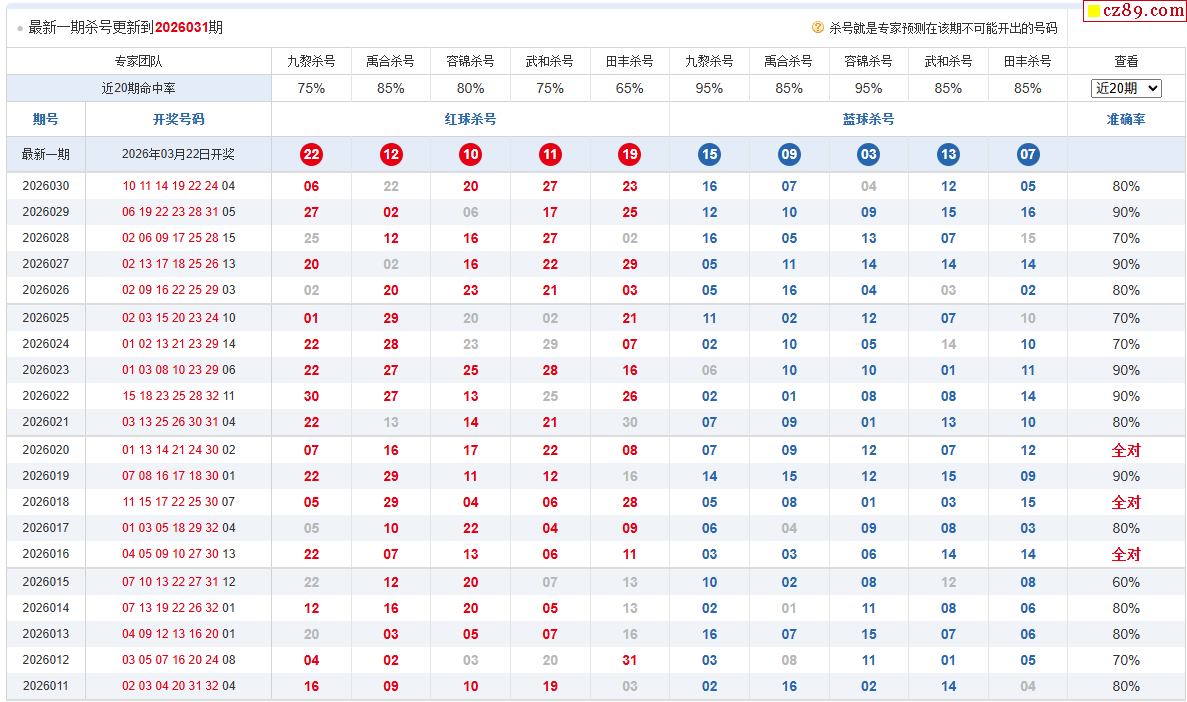The width and height of the screenshot is (1187, 702).
Task: Click draw numbers 10 11 14 19 22 24 04
Action: 179,186
